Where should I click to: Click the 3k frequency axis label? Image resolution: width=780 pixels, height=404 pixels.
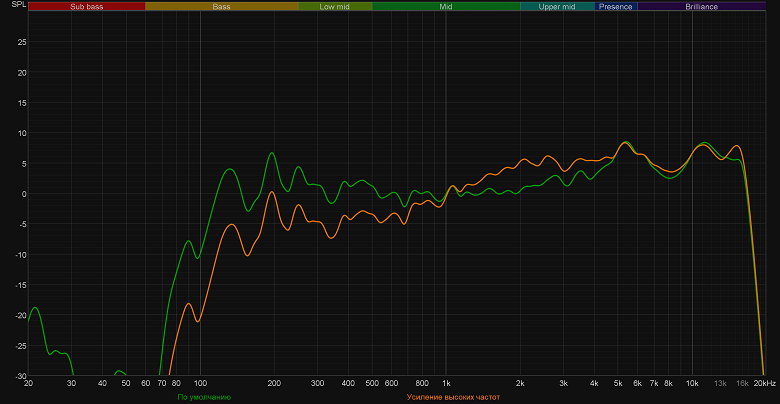(564, 383)
